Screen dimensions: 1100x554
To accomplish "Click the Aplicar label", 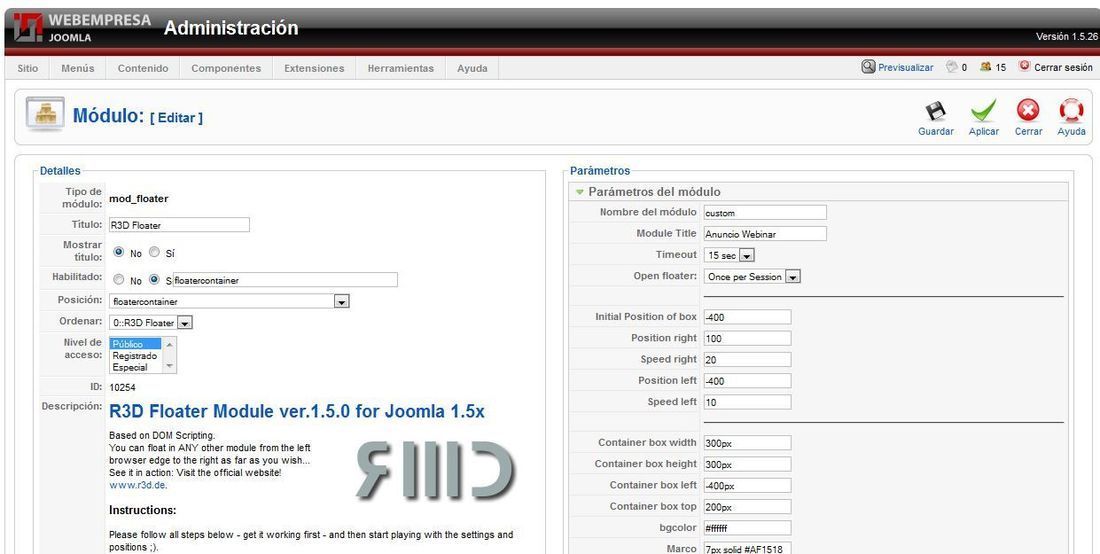I will 984,131.
